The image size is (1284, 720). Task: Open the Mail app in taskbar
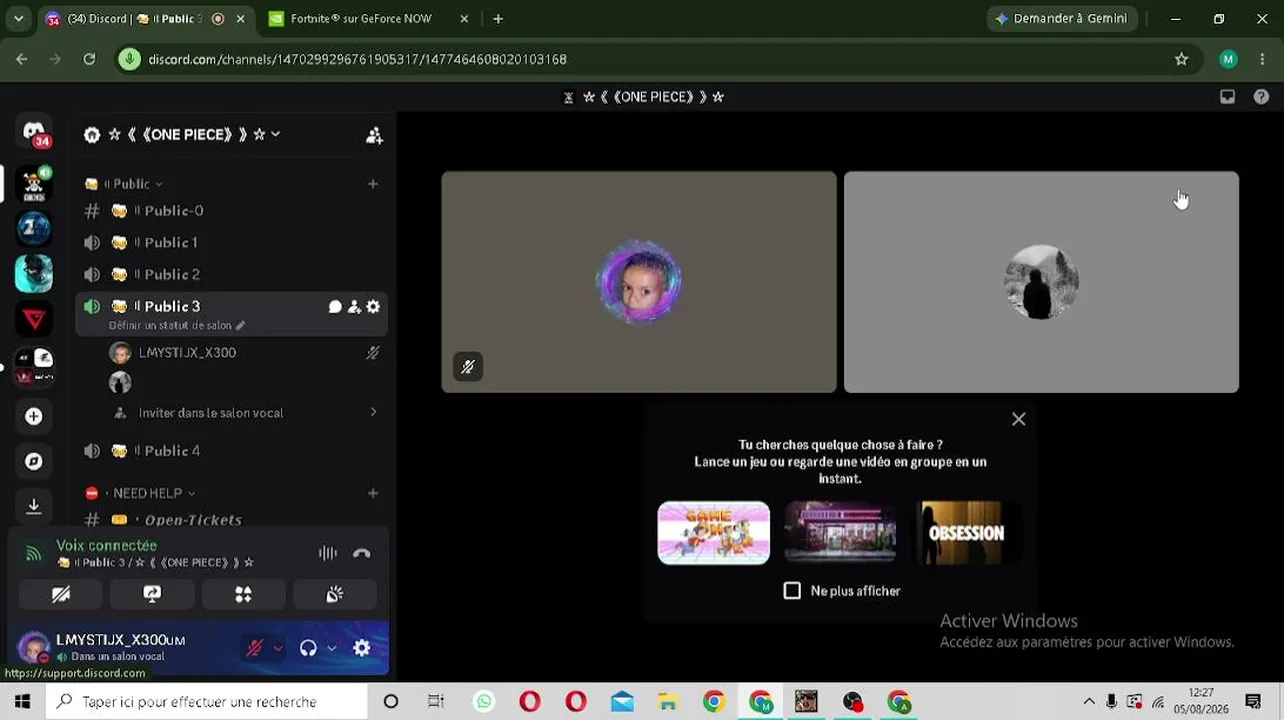click(622, 702)
